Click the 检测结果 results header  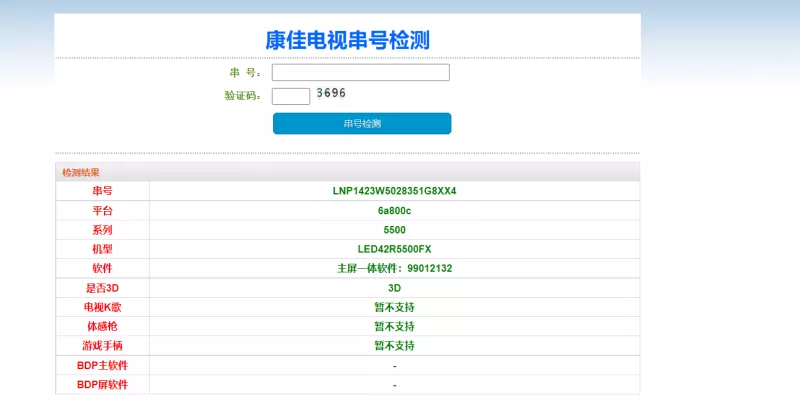tap(81, 172)
